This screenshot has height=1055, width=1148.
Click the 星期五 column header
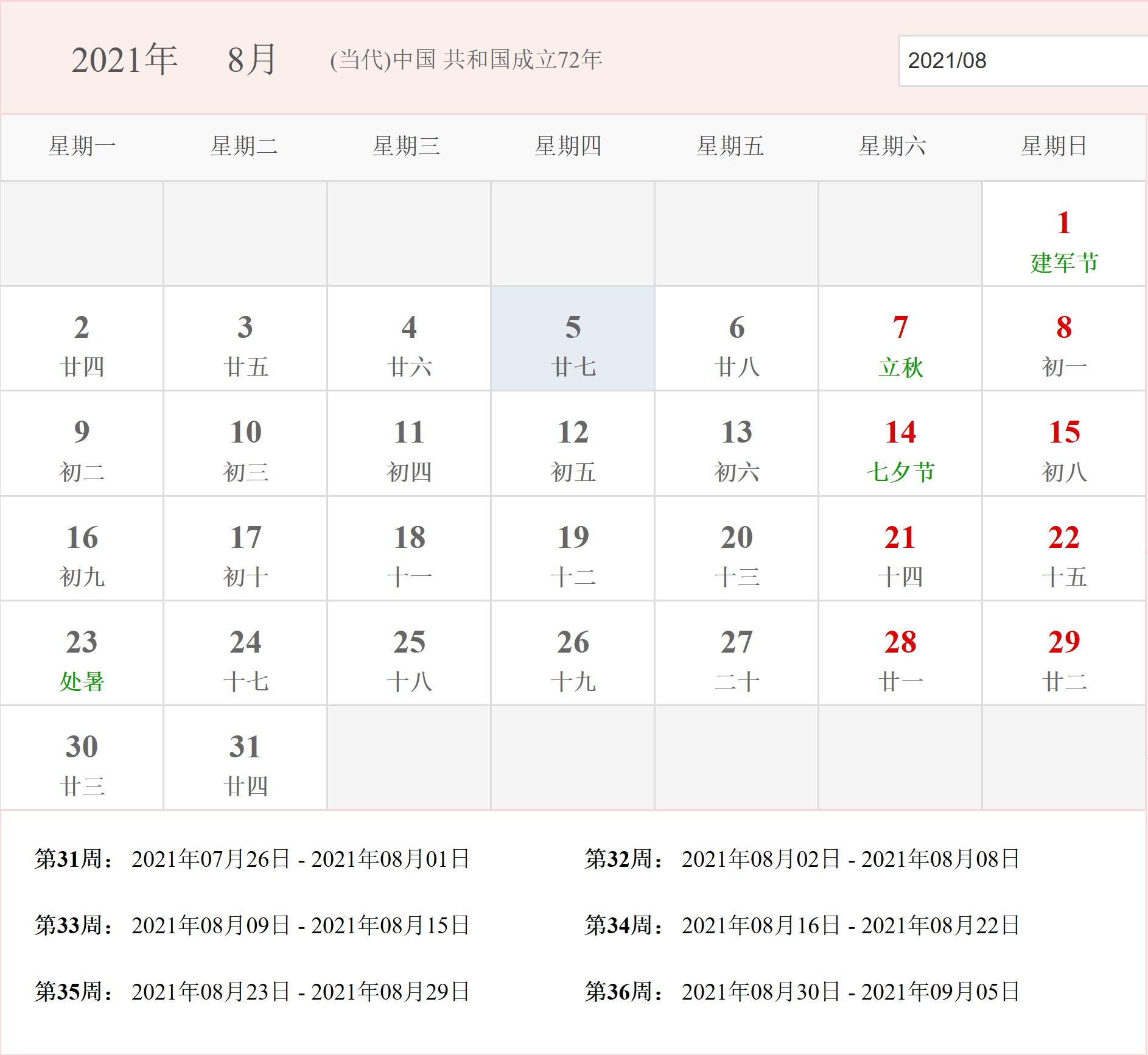click(730, 146)
